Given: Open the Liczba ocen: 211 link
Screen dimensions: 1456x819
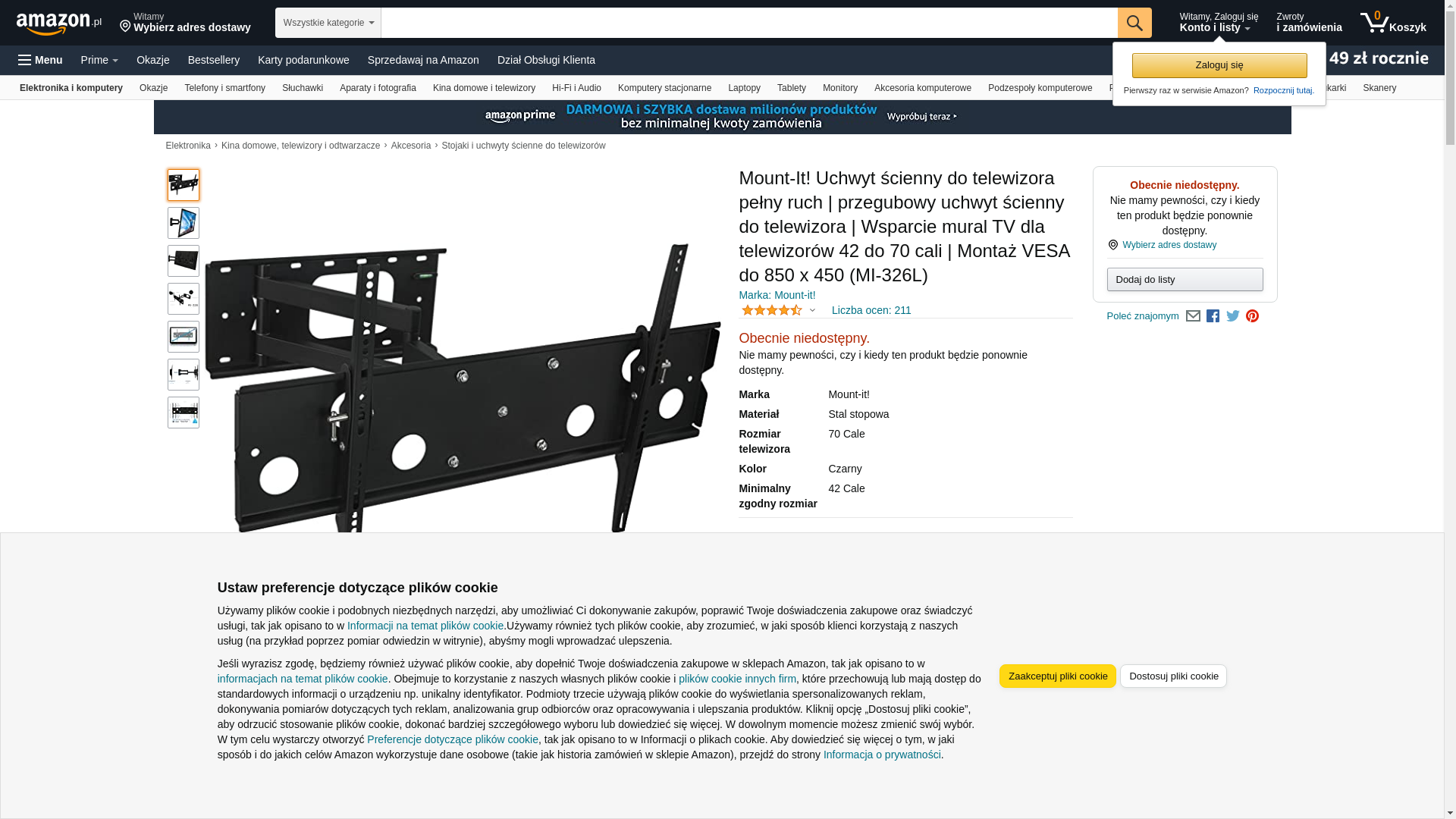Looking at the screenshot, I should pyautogui.click(x=871, y=310).
